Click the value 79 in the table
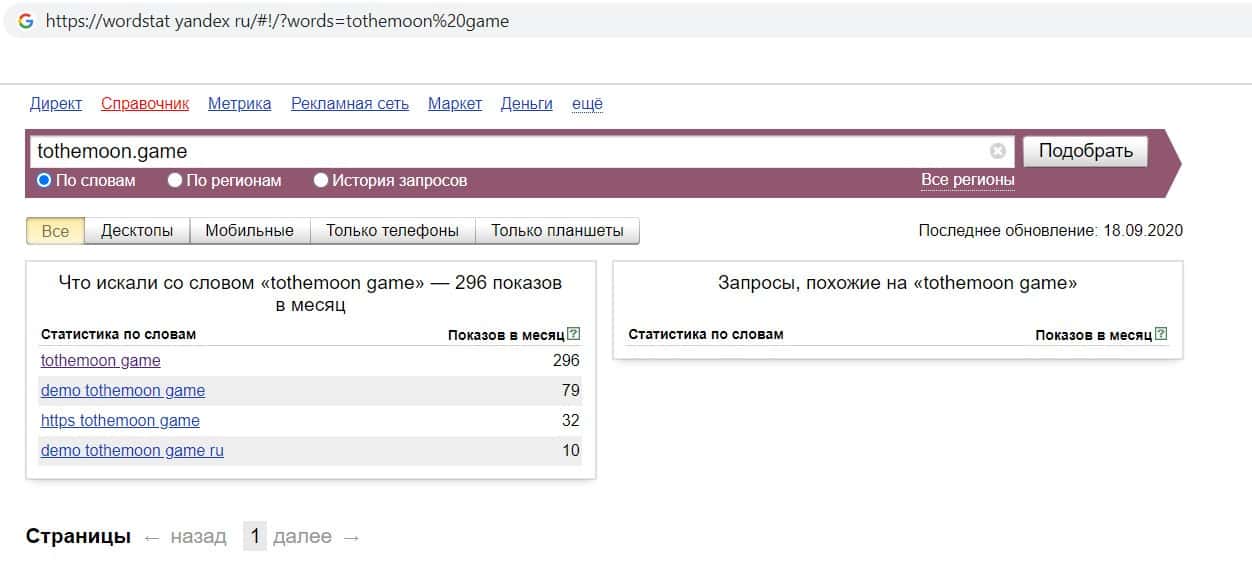1252x567 pixels. [570, 391]
